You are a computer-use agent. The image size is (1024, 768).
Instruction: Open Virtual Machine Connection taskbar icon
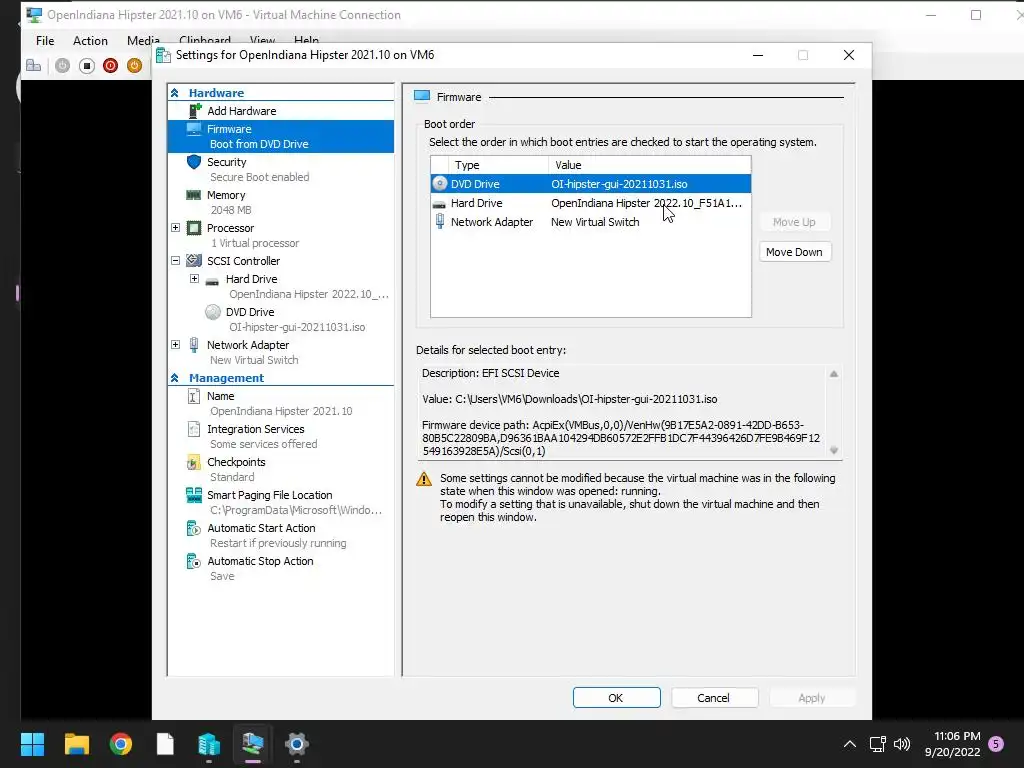[253, 744]
